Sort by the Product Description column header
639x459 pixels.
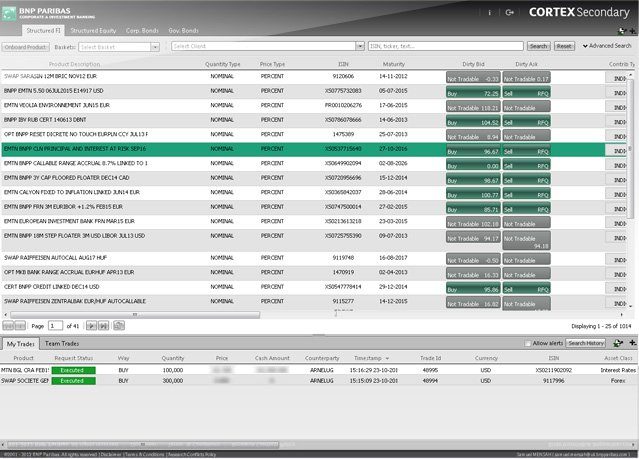[x=74, y=64]
